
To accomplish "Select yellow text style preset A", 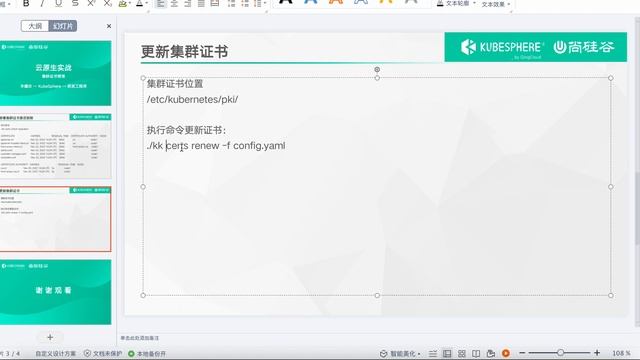I will pyautogui.click(x=386, y=2).
